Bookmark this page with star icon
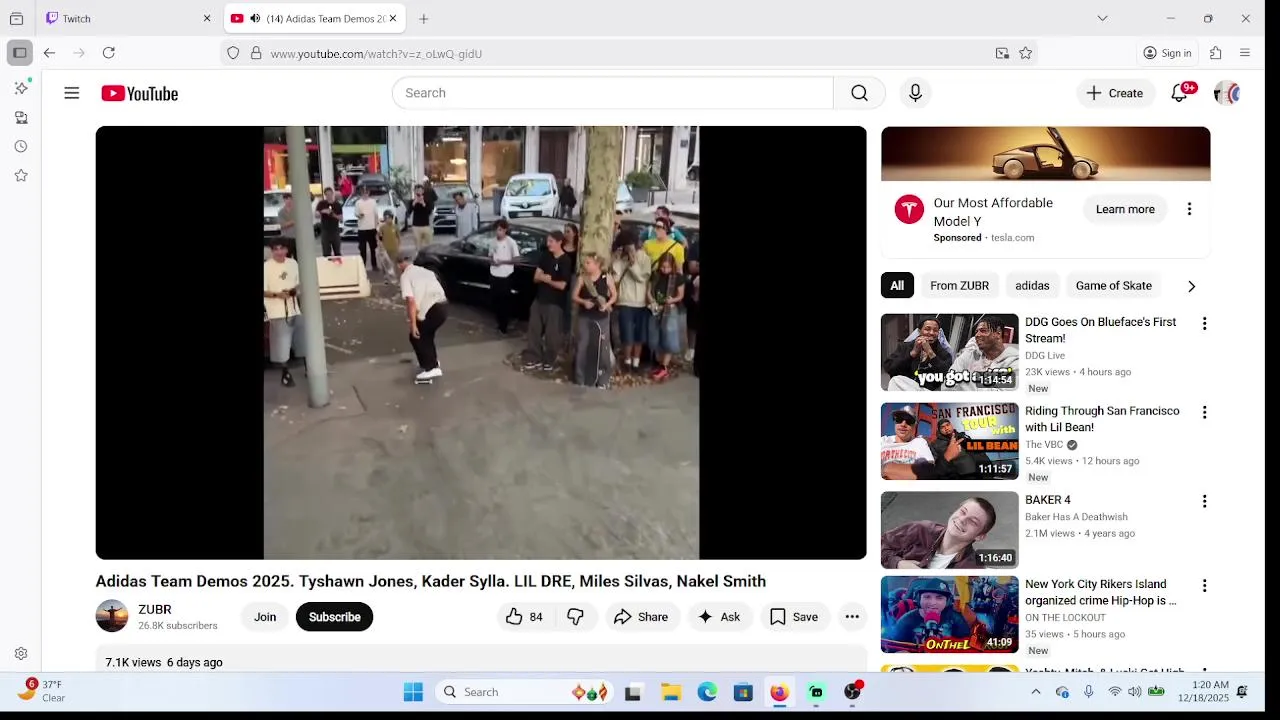The width and height of the screenshot is (1280, 720). click(x=1025, y=53)
